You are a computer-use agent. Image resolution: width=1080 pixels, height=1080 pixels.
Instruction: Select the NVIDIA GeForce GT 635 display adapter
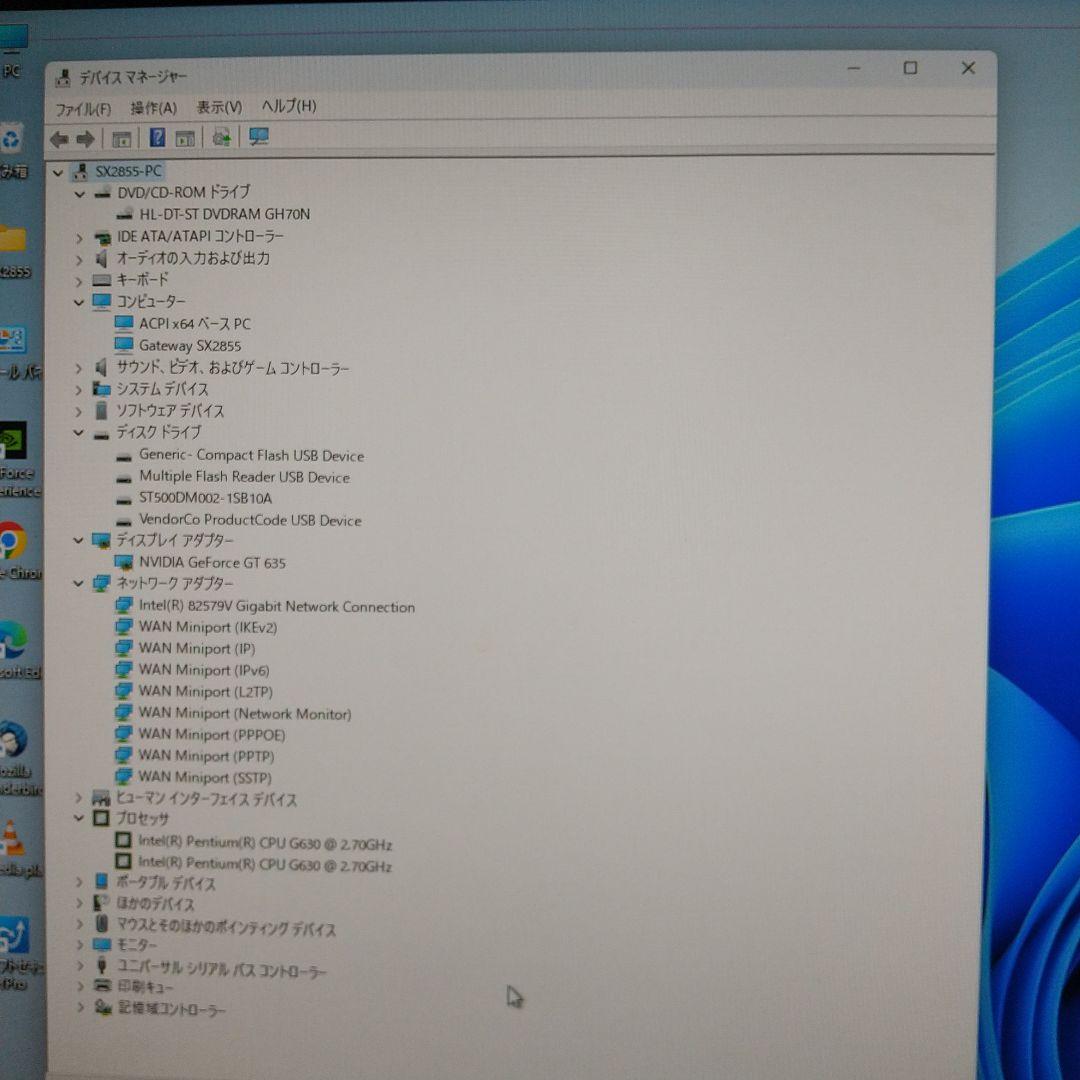click(x=210, y=563)
